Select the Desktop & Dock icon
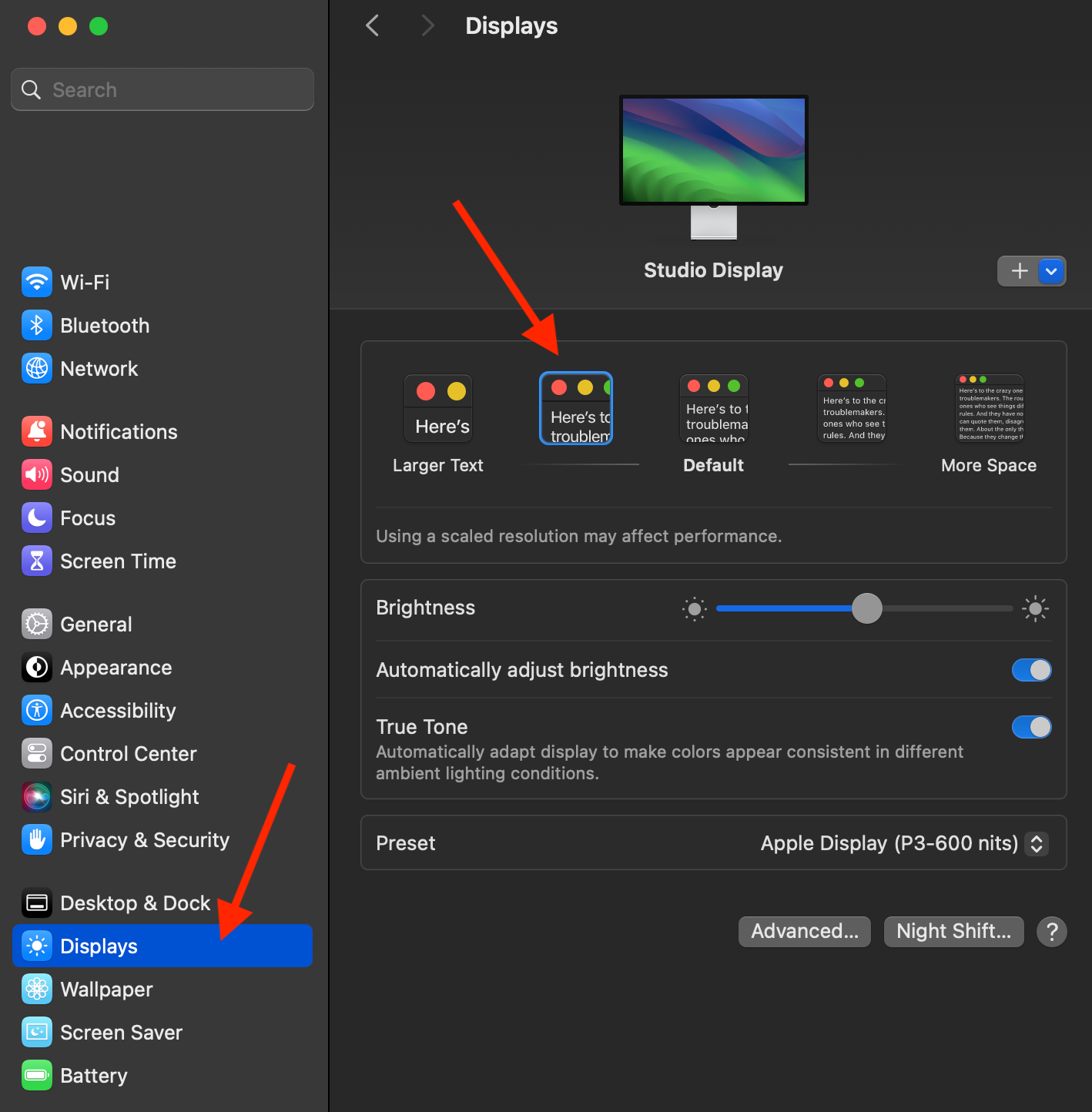The width and height of the screenshot is (1092, 1112). 37,903
